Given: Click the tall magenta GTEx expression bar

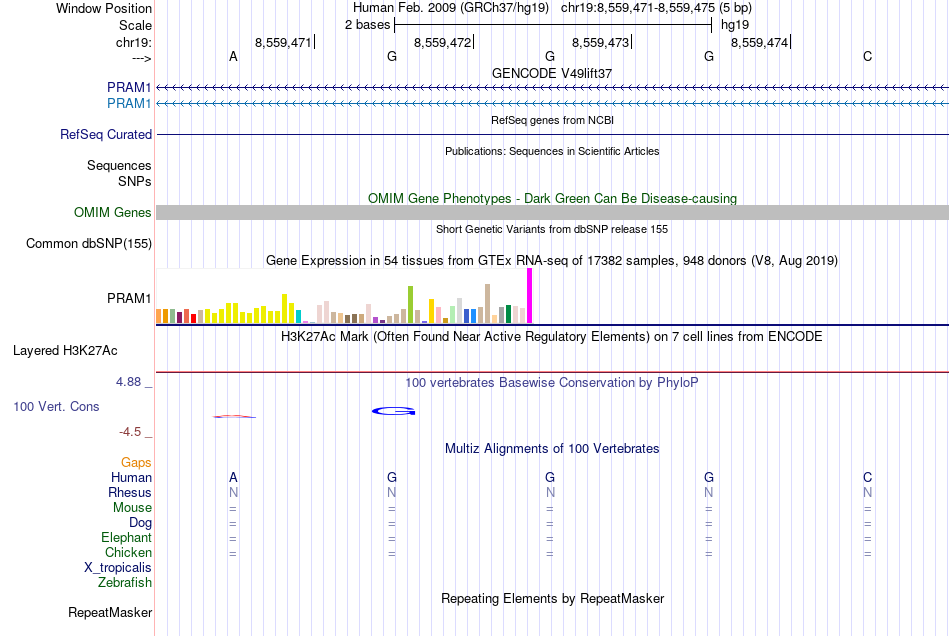Looking at the screenshot, I should (530, 296).
